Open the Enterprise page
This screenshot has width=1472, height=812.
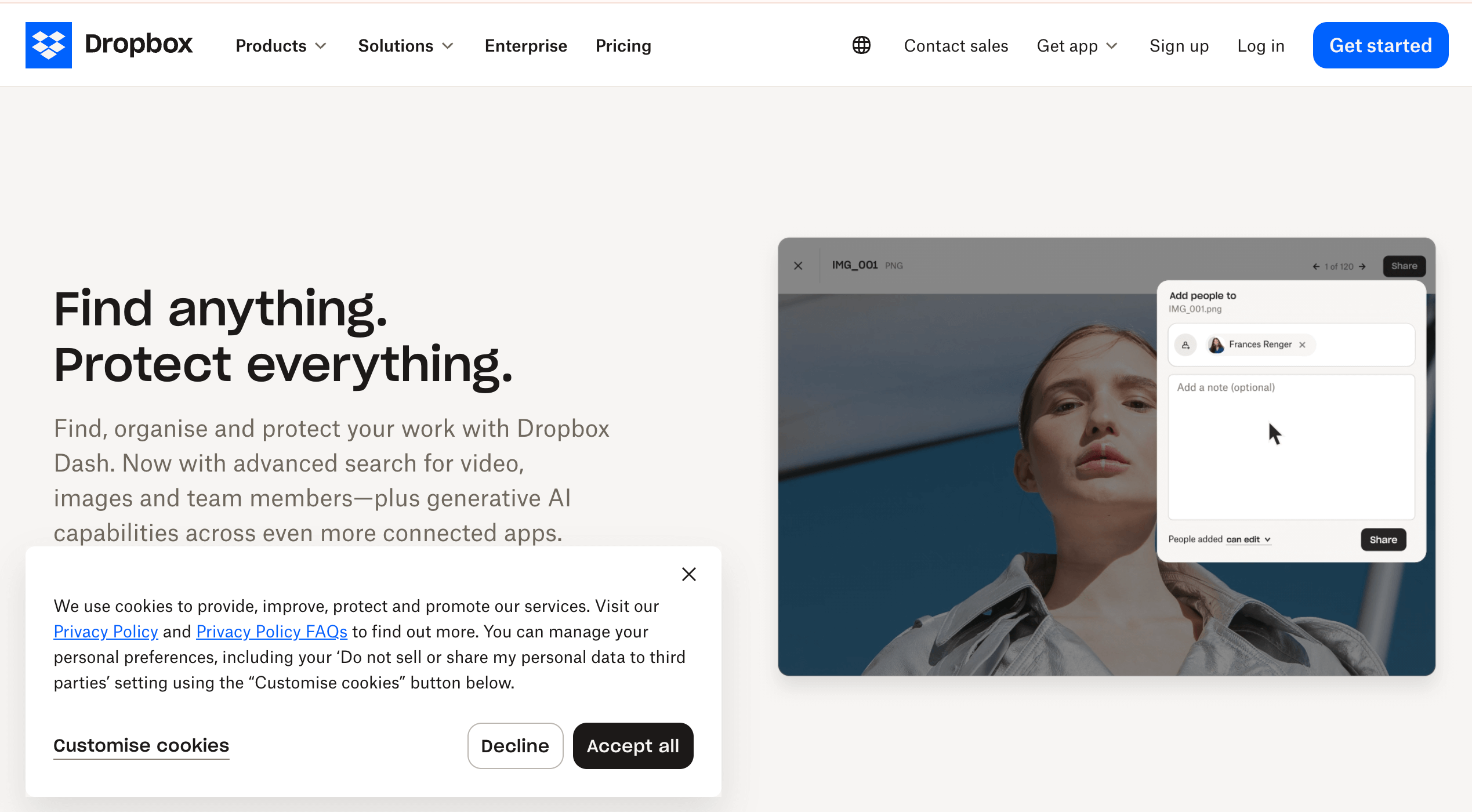pyautogui.click(x=526, y=46)
